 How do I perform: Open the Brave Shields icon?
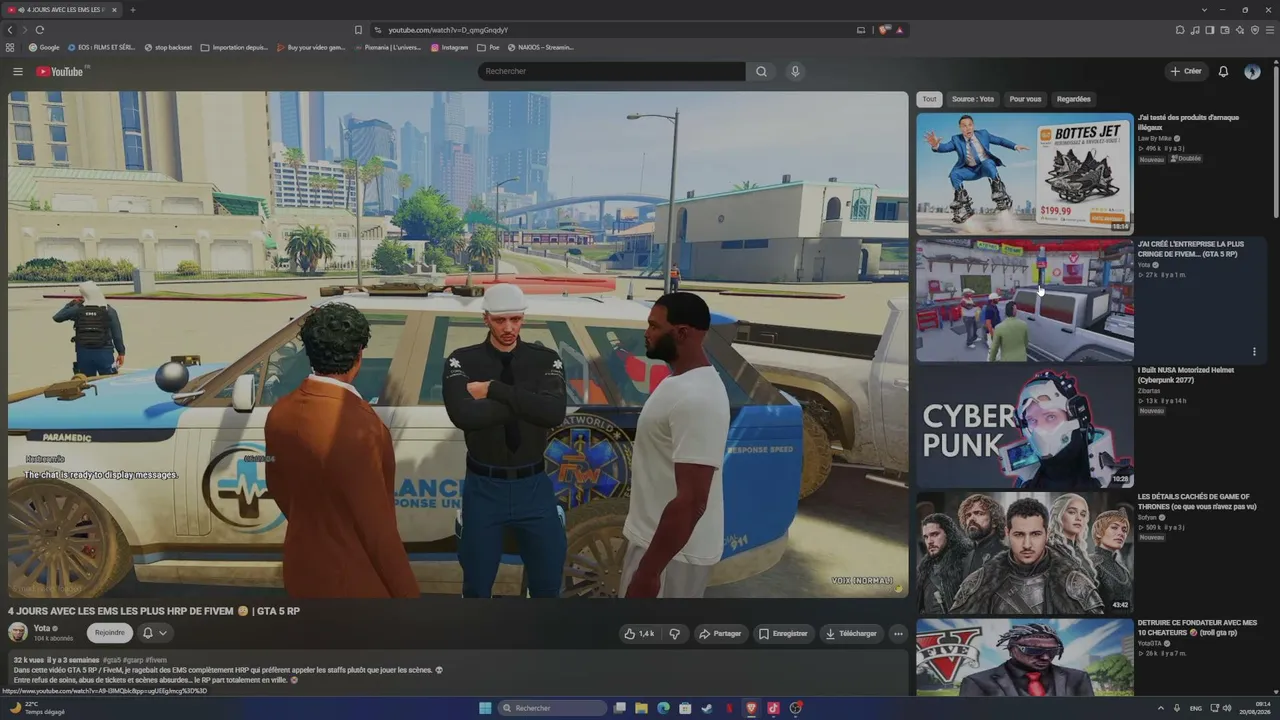(884, 30)
